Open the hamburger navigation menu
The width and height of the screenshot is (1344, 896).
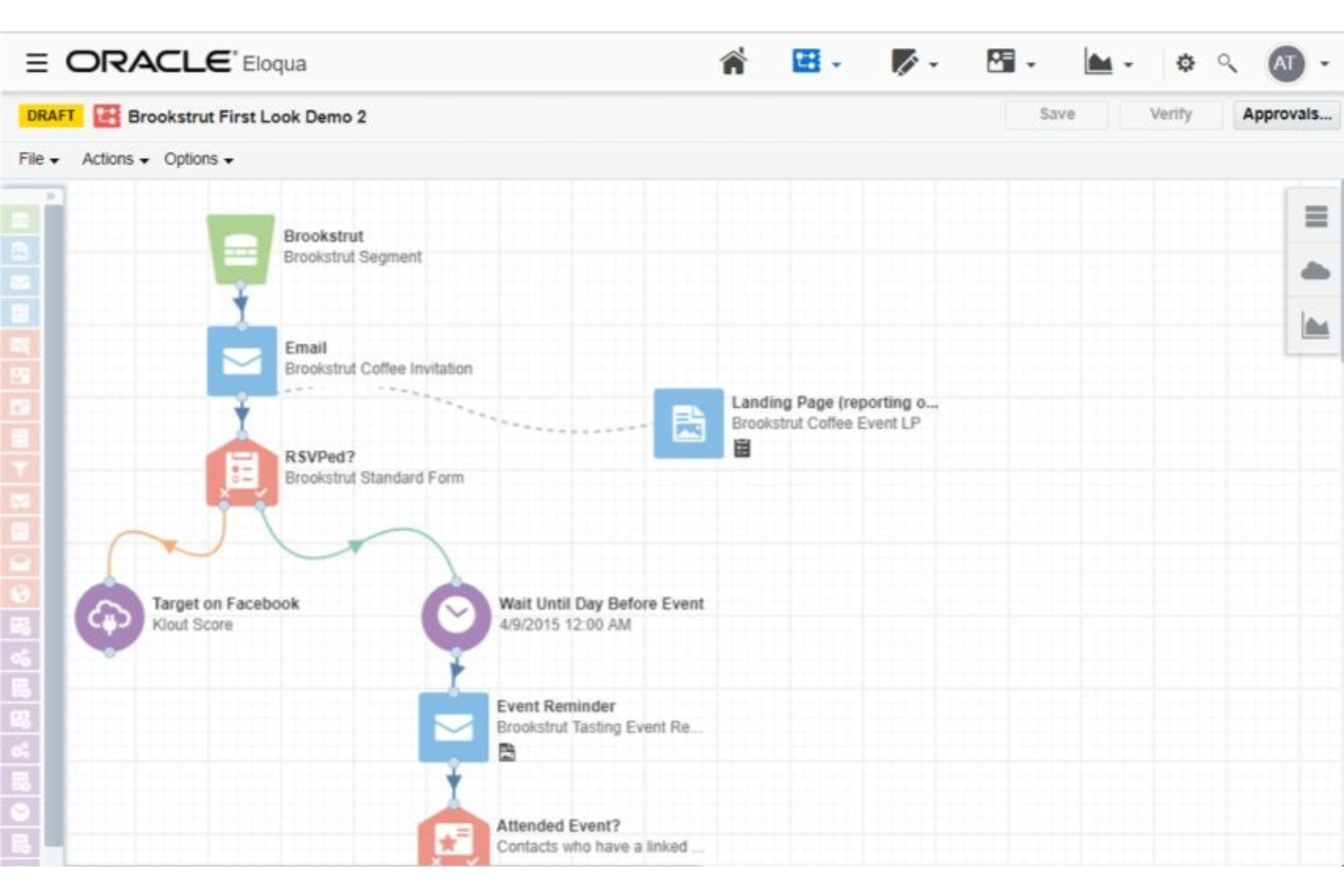pyautogui.click(x=36, y=63)
